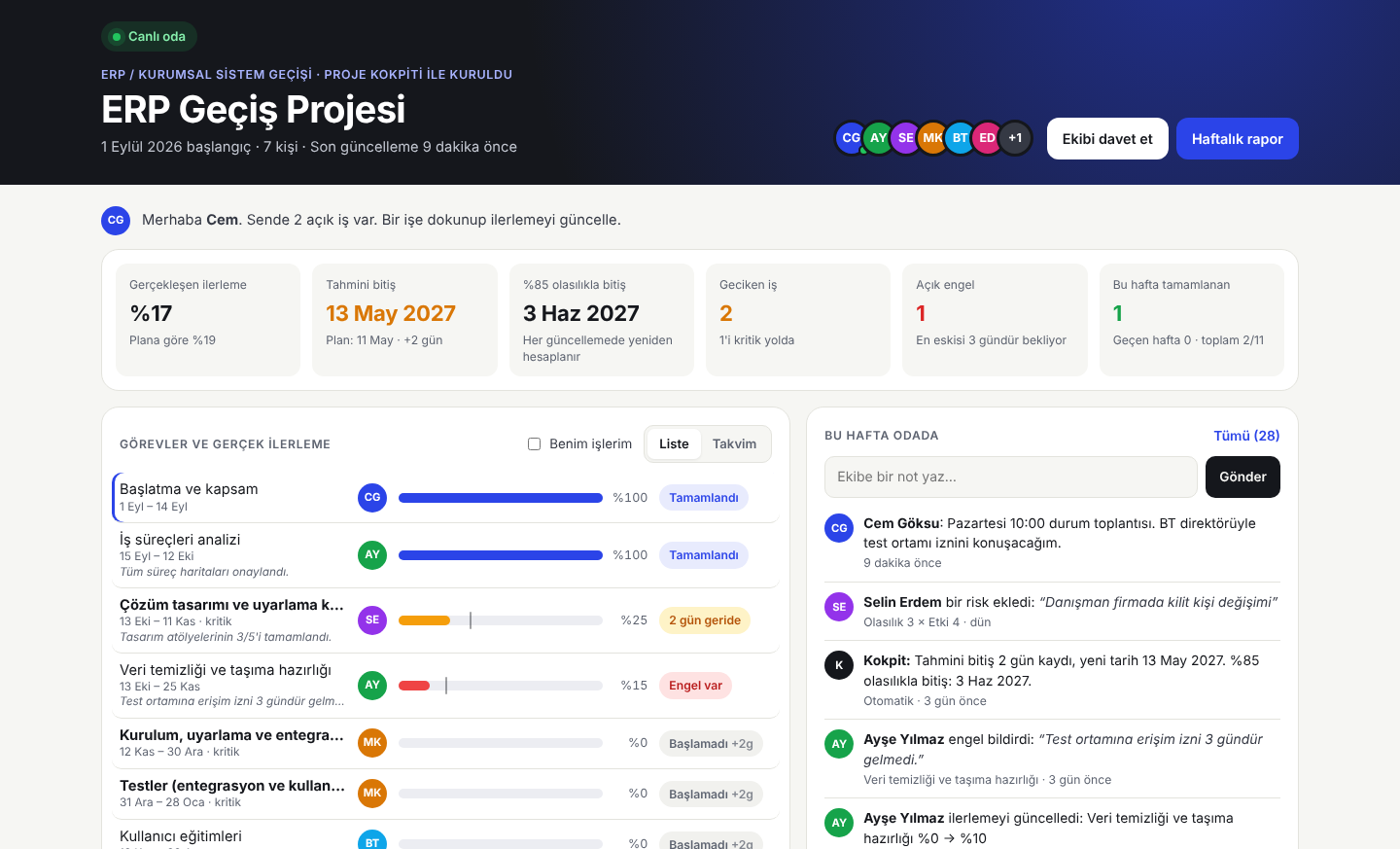Click the SE assignee avatar on Çözüm tasarımı row

pyautogui.click(x=372, y=619)
